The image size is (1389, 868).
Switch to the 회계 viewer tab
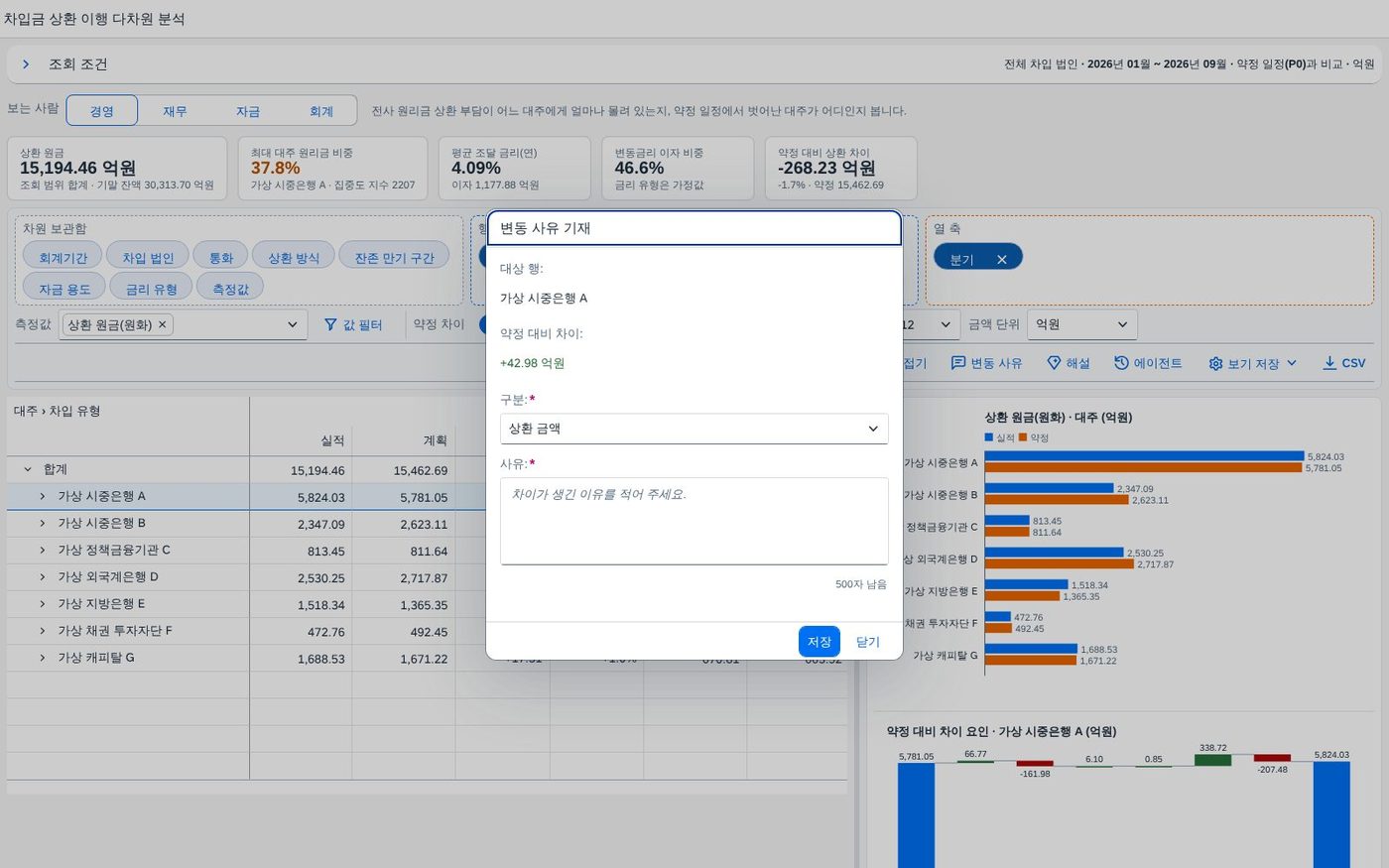(321, 111)
